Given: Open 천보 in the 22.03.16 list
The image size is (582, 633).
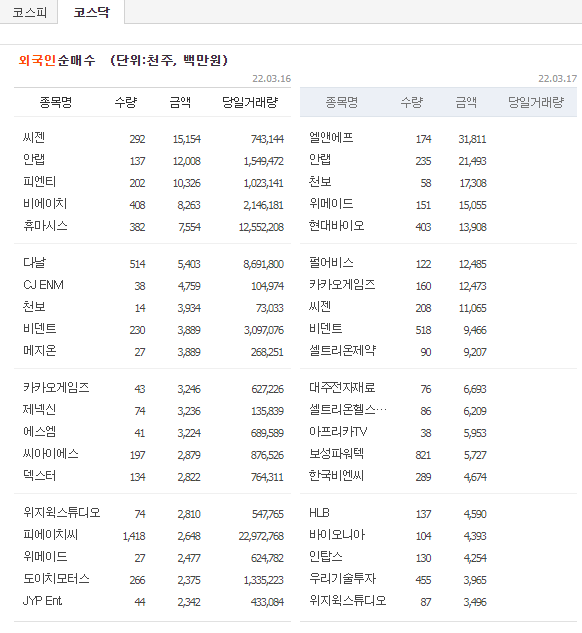Looking at the screenshot, I should coord(34,307).
